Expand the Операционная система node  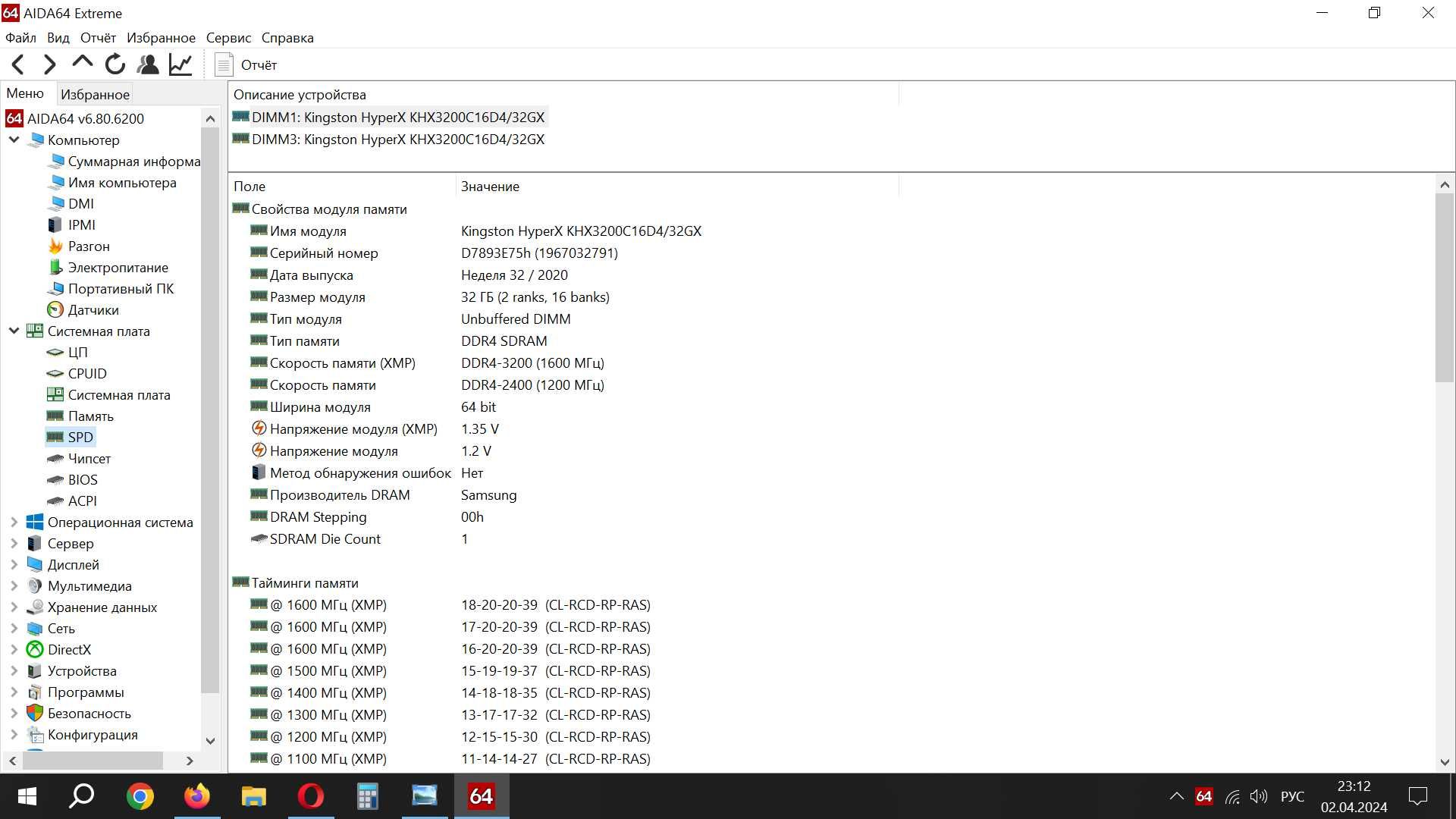click(14, 522)
